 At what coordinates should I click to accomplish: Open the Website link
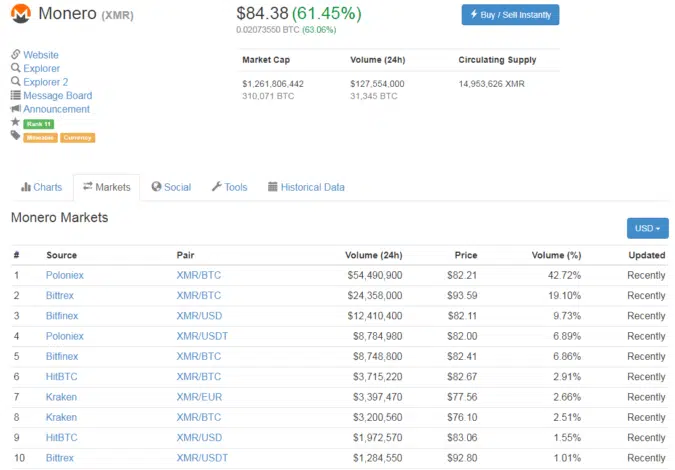[x=41, y=55]
